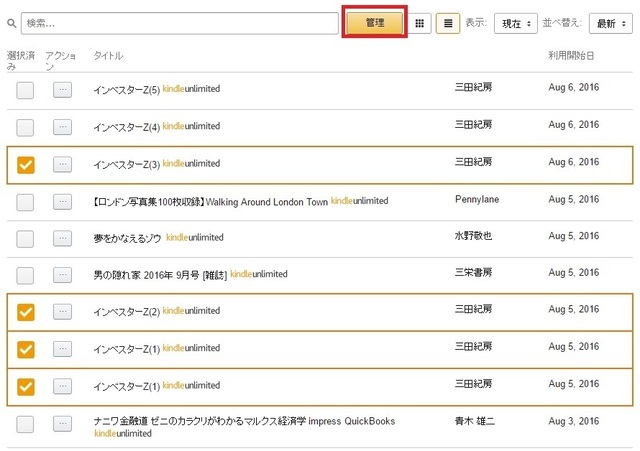Open actions menu for インベスターZ(2)
Image resolution: width=640 pixels, height=451 pixels.
pyautogui.click(x=62, y=312)
